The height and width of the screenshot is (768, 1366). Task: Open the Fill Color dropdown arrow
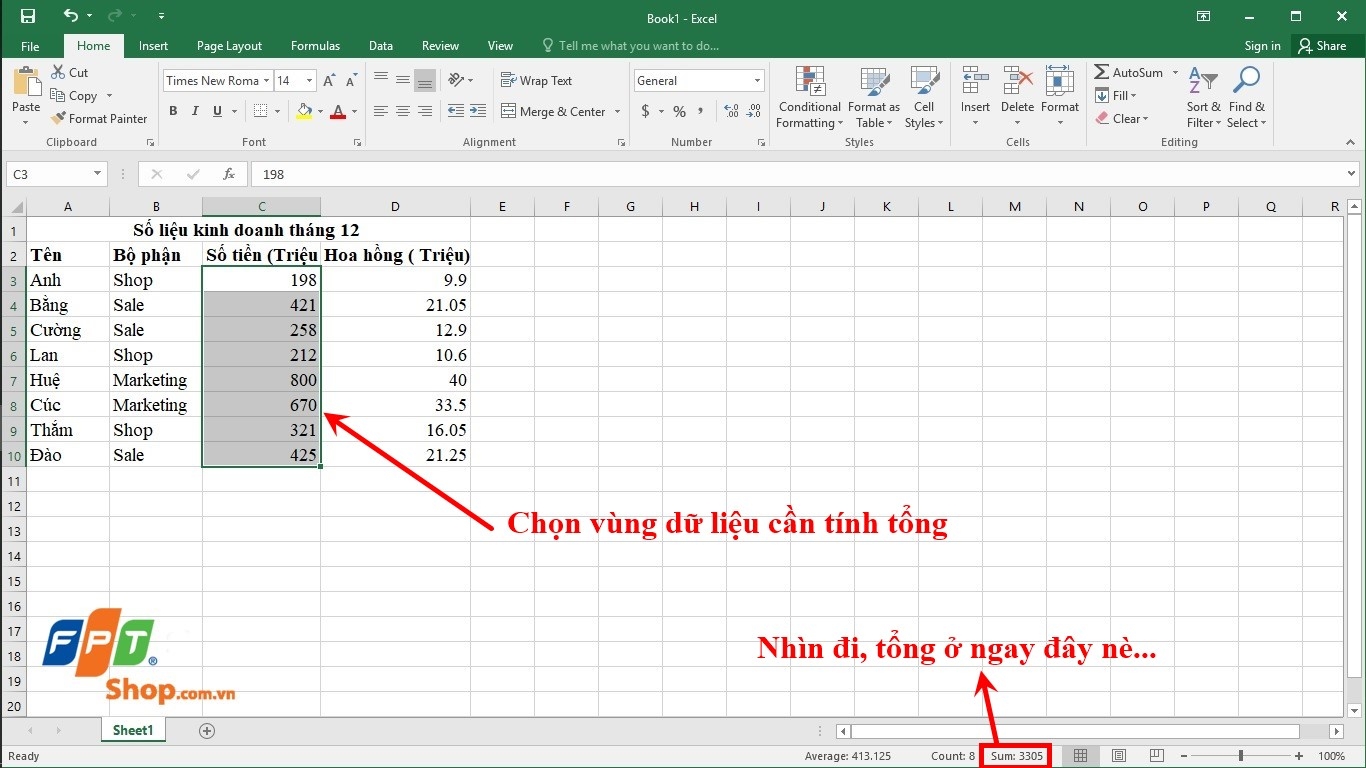click(320, 112)
